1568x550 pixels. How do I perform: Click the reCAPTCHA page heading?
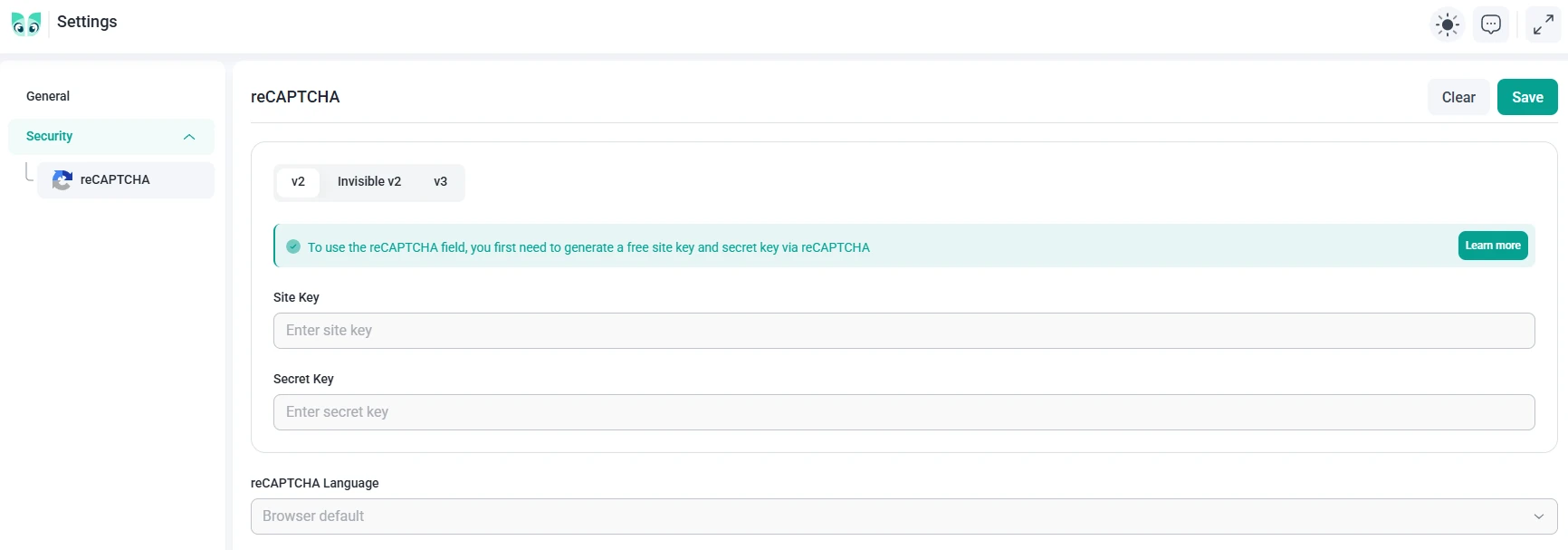tap(295, 97)
